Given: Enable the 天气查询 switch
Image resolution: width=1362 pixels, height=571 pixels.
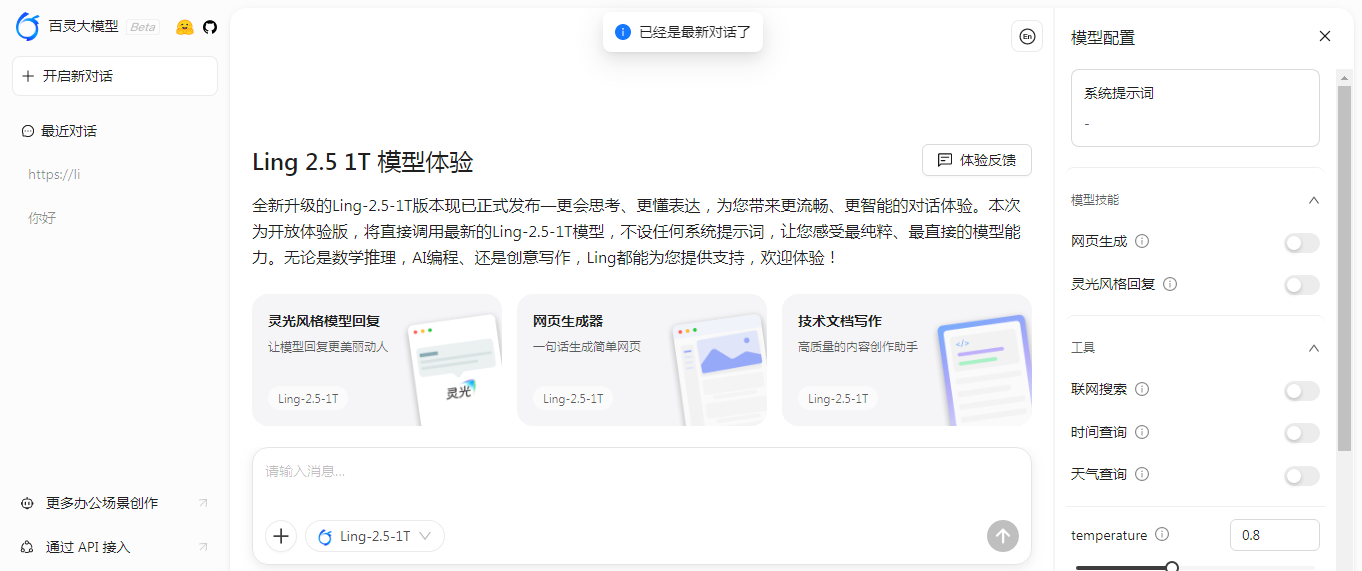Looking at the screenshot, I should pyautogui.click(x=1302, y=476).
